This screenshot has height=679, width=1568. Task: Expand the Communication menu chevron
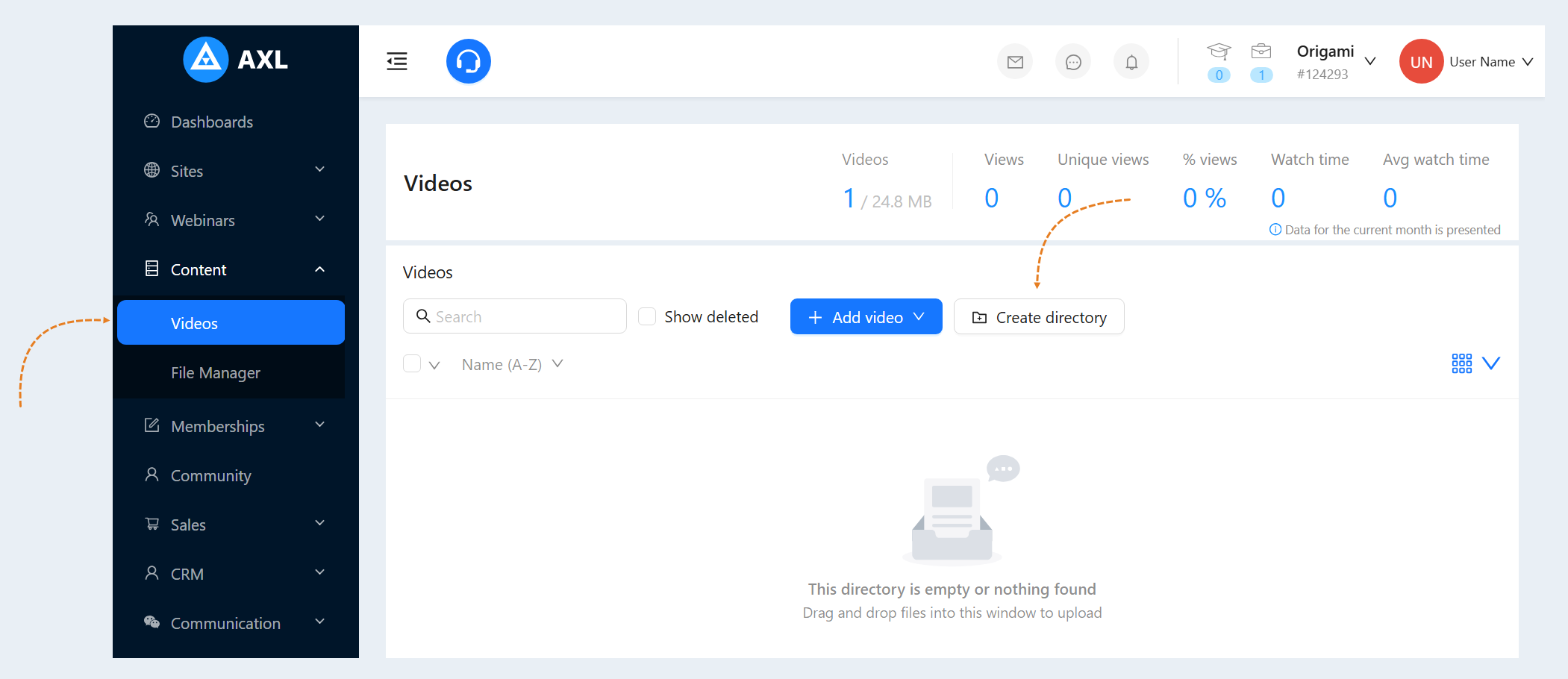click(320, 622)
